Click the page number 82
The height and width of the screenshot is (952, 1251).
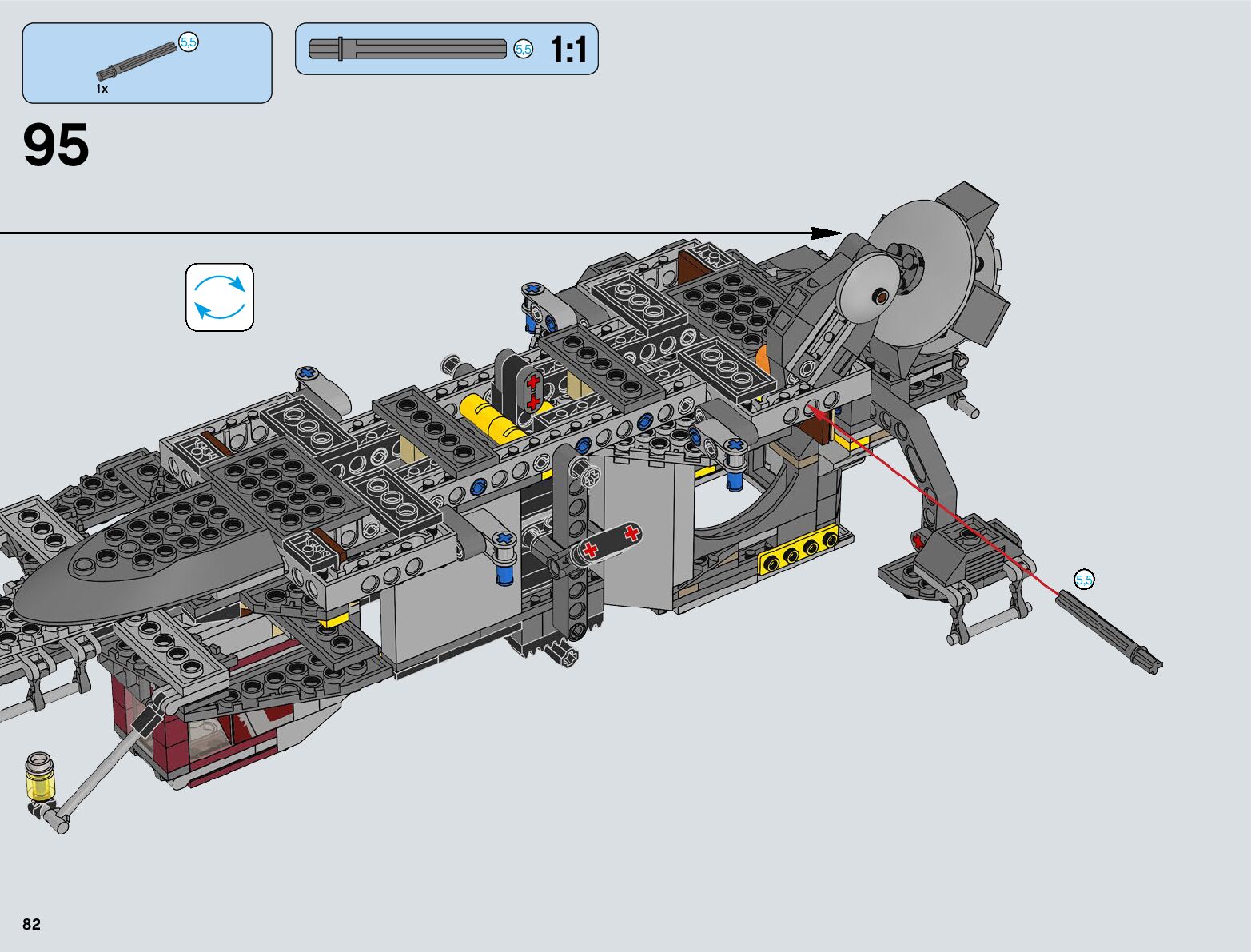click(x=31, y=924)
